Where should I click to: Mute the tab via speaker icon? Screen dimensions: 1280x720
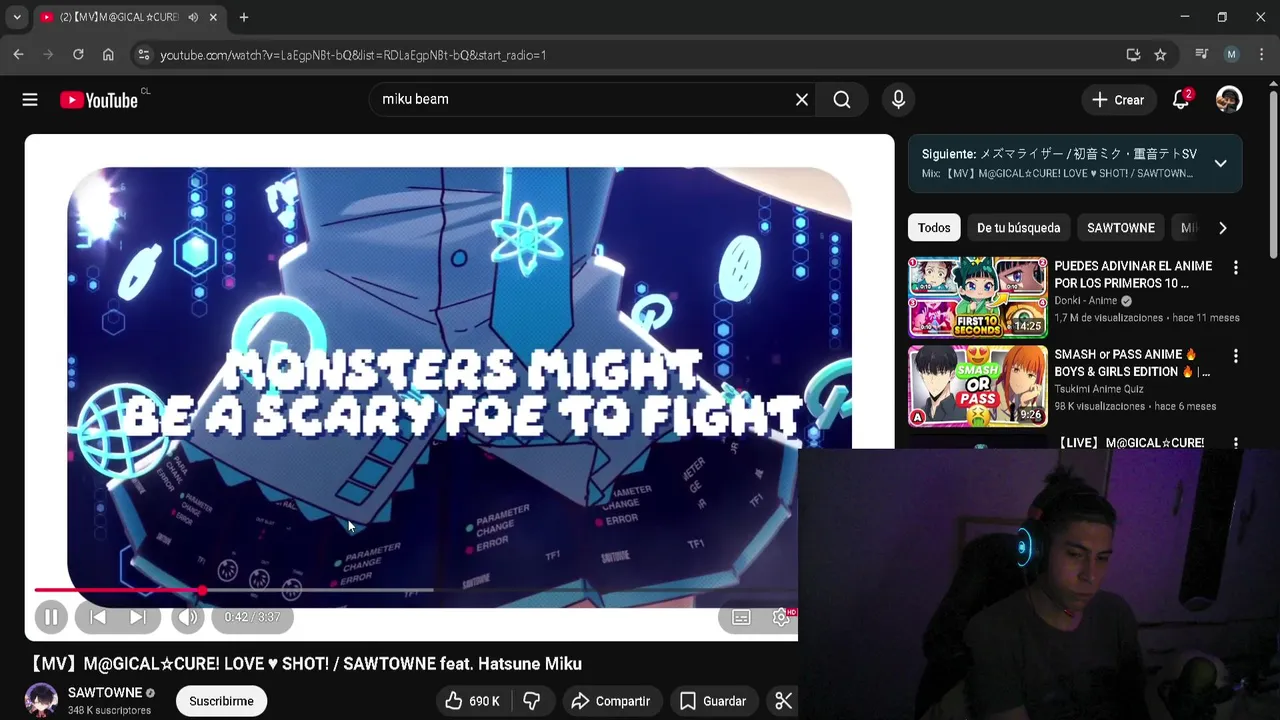[193, 17]
